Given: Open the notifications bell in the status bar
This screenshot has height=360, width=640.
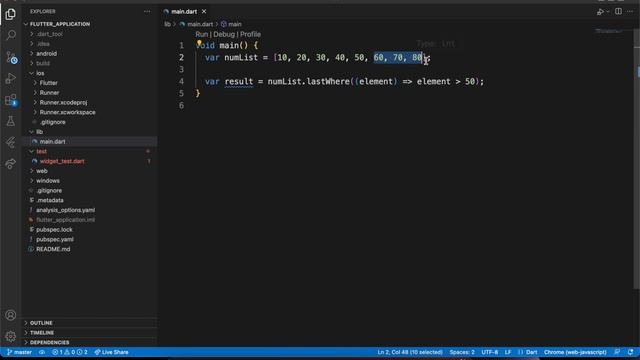Looking at the screenshot, I should pyautogui.click(x=631, y=352).
